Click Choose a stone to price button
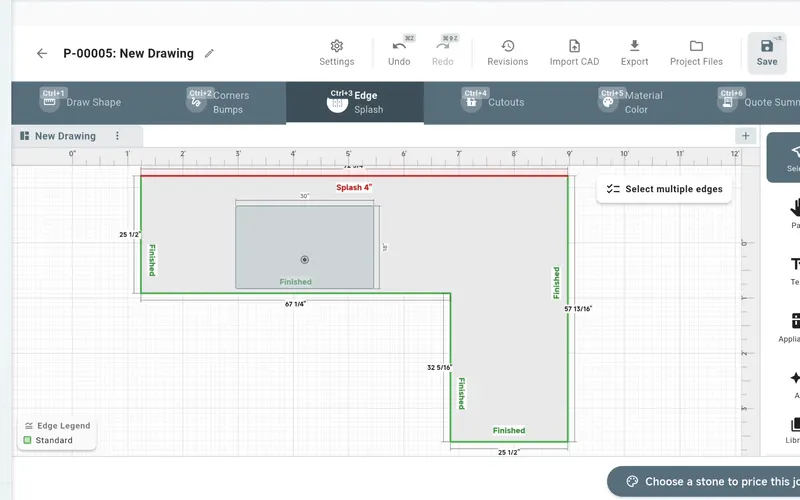Viewport: 800px width, 500px height. coord(704,482)
